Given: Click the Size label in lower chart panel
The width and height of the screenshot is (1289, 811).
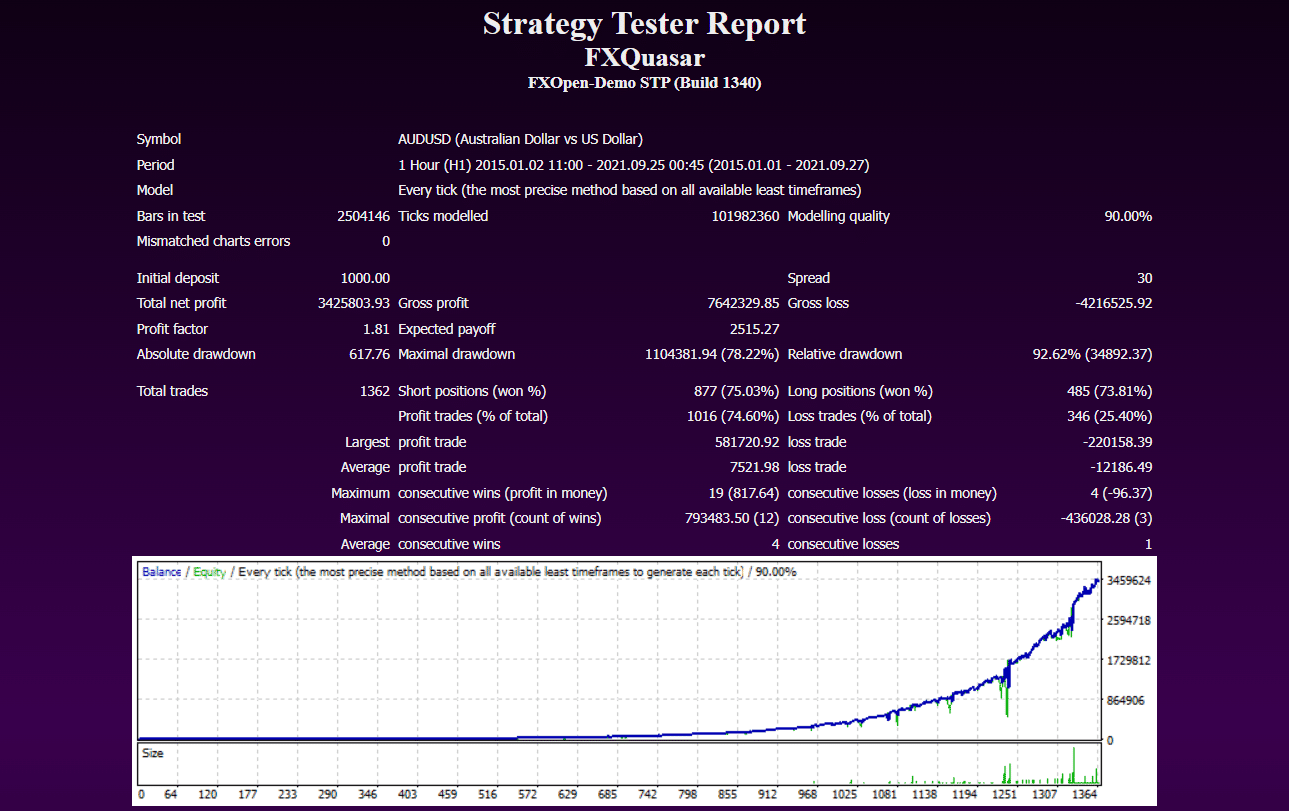Looking at the screenshot, I should pos(153,753).
